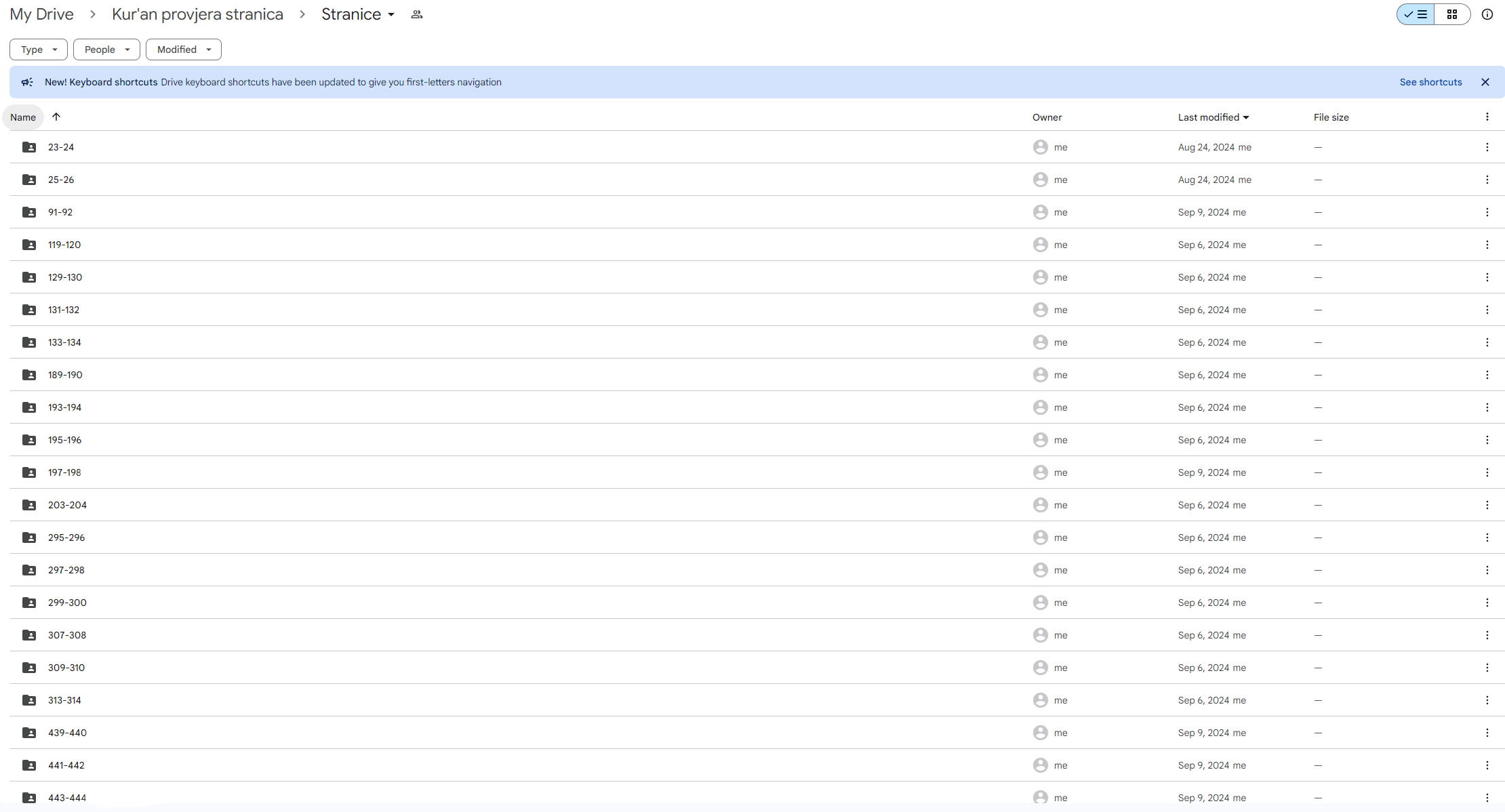Open more options for folder 443-444
Image resolution: width=1505 pixels, height=812 pixels.
pyautogui.click(x=1487, y=797)
